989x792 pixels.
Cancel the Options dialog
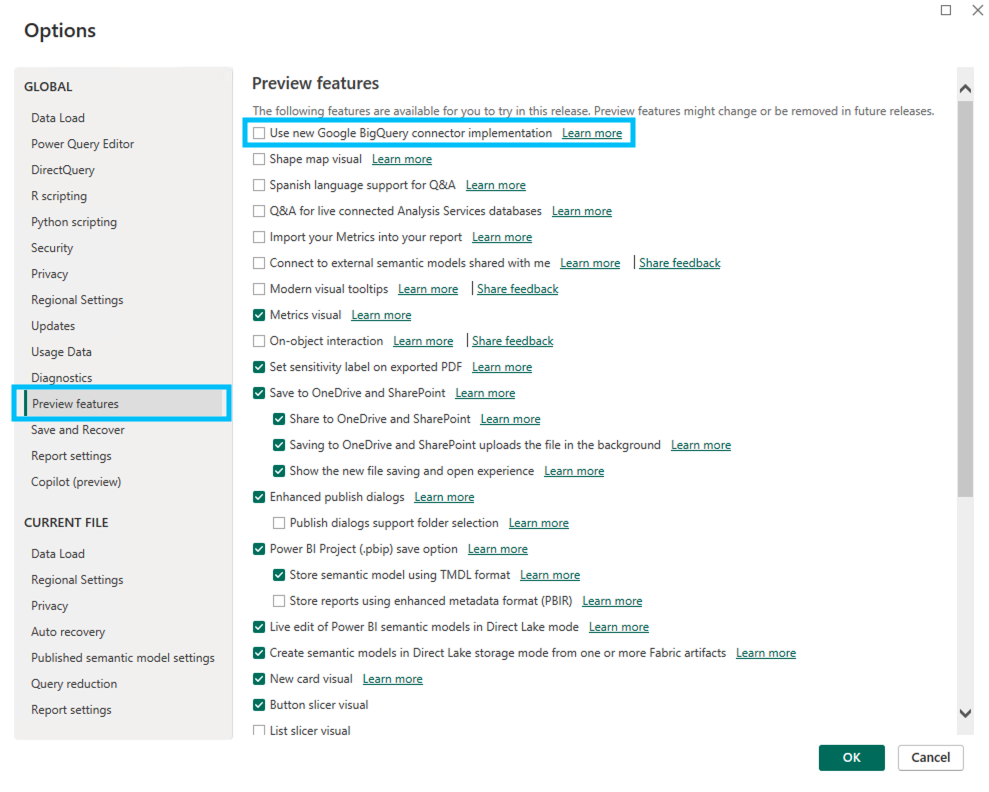click(930, 757)
